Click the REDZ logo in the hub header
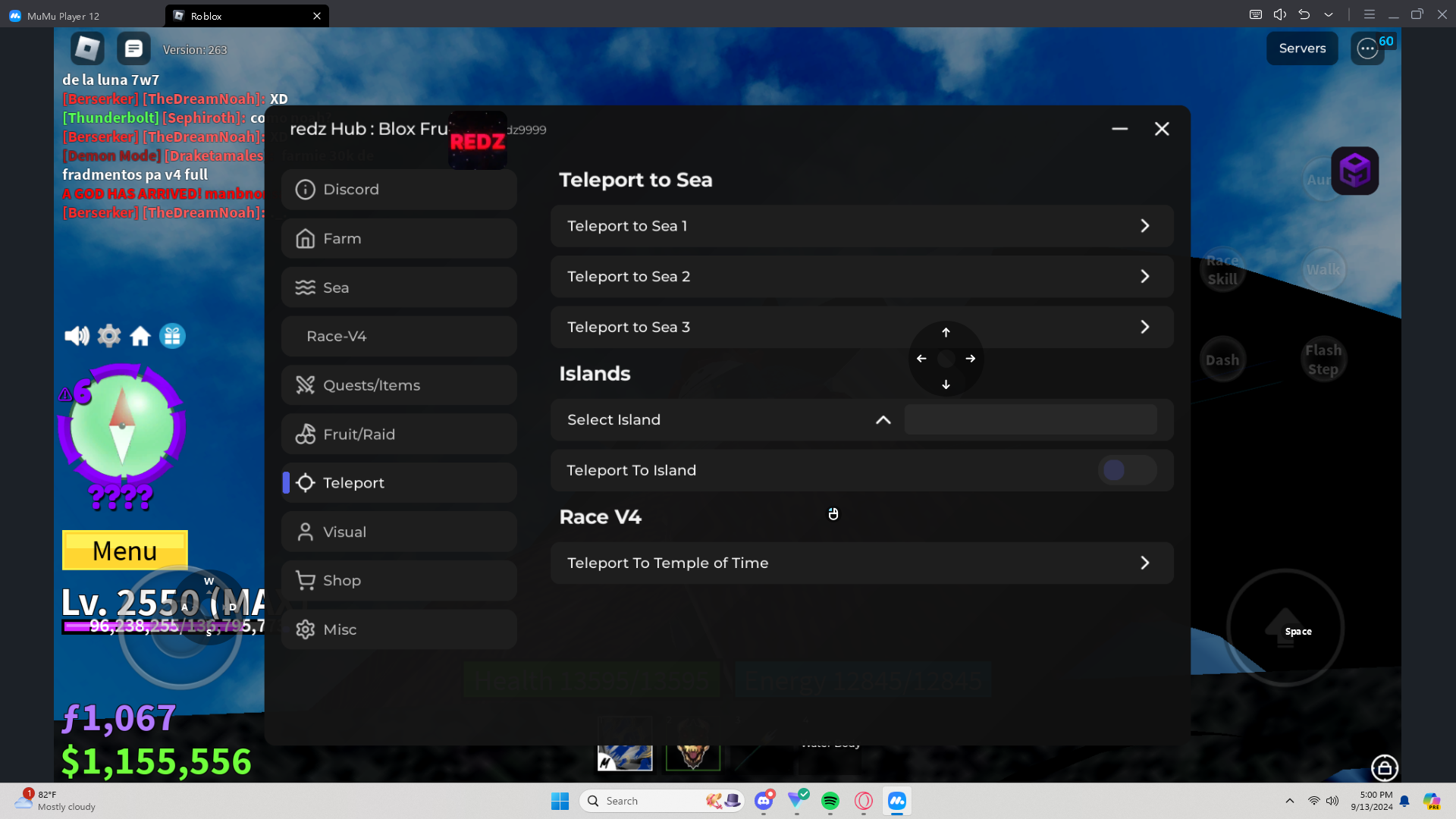The width and height of the screenshot is (1456, 819). pos(478,140)
